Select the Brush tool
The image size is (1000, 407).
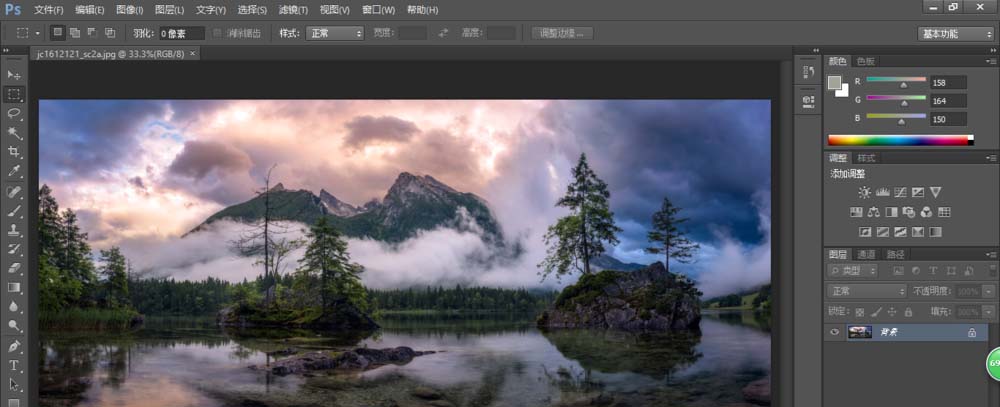pos(14,211)
